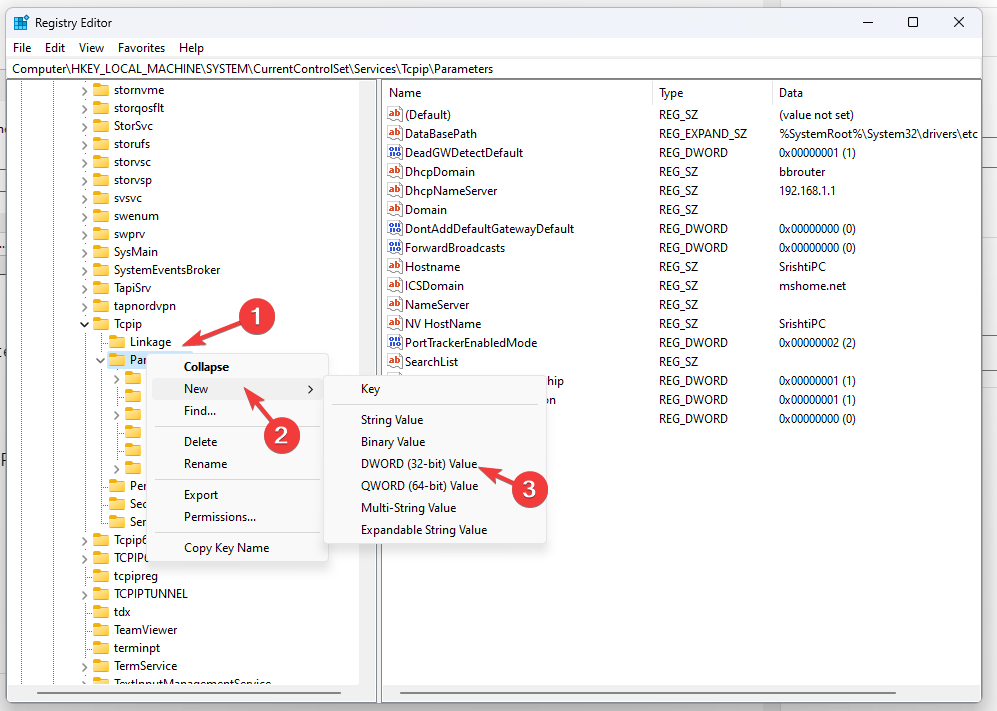Click the registry path address bar

point(498,69)
